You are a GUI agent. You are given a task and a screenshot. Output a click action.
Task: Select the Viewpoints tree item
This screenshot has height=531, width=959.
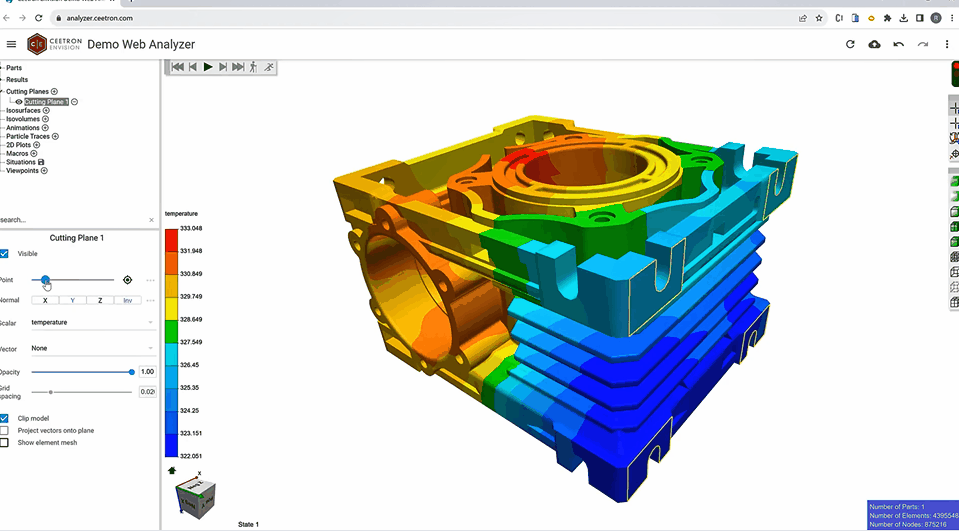coord(22,171)
